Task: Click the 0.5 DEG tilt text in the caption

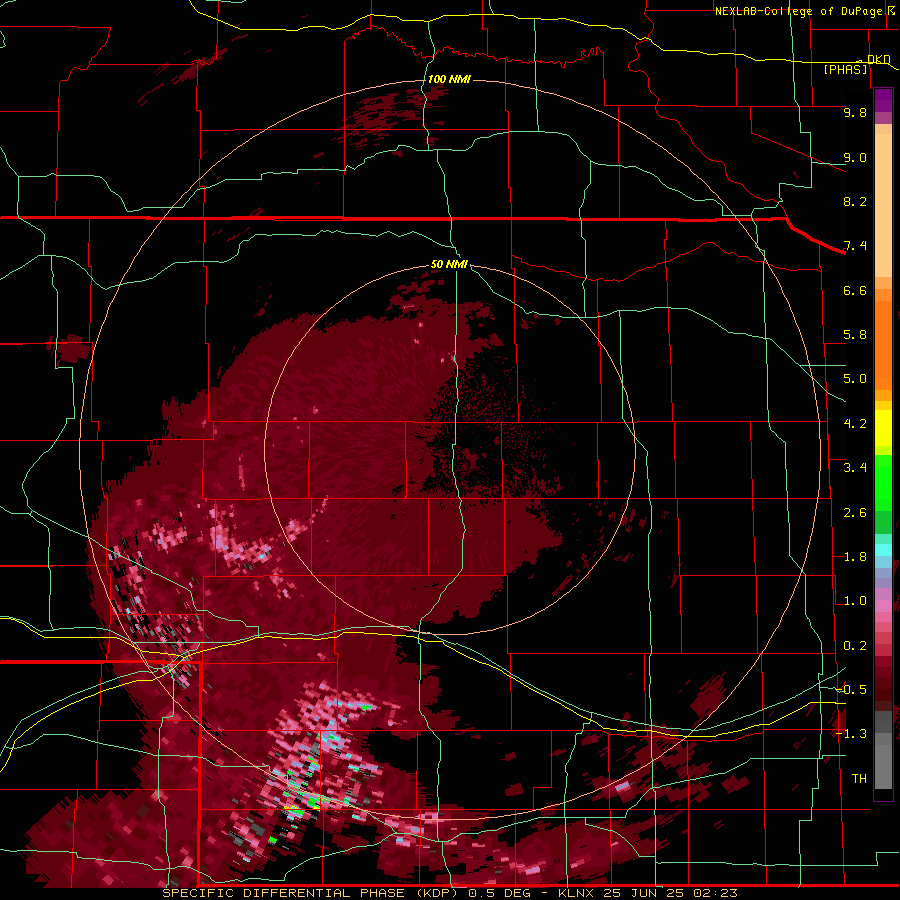Action: (x=499, y=893)
